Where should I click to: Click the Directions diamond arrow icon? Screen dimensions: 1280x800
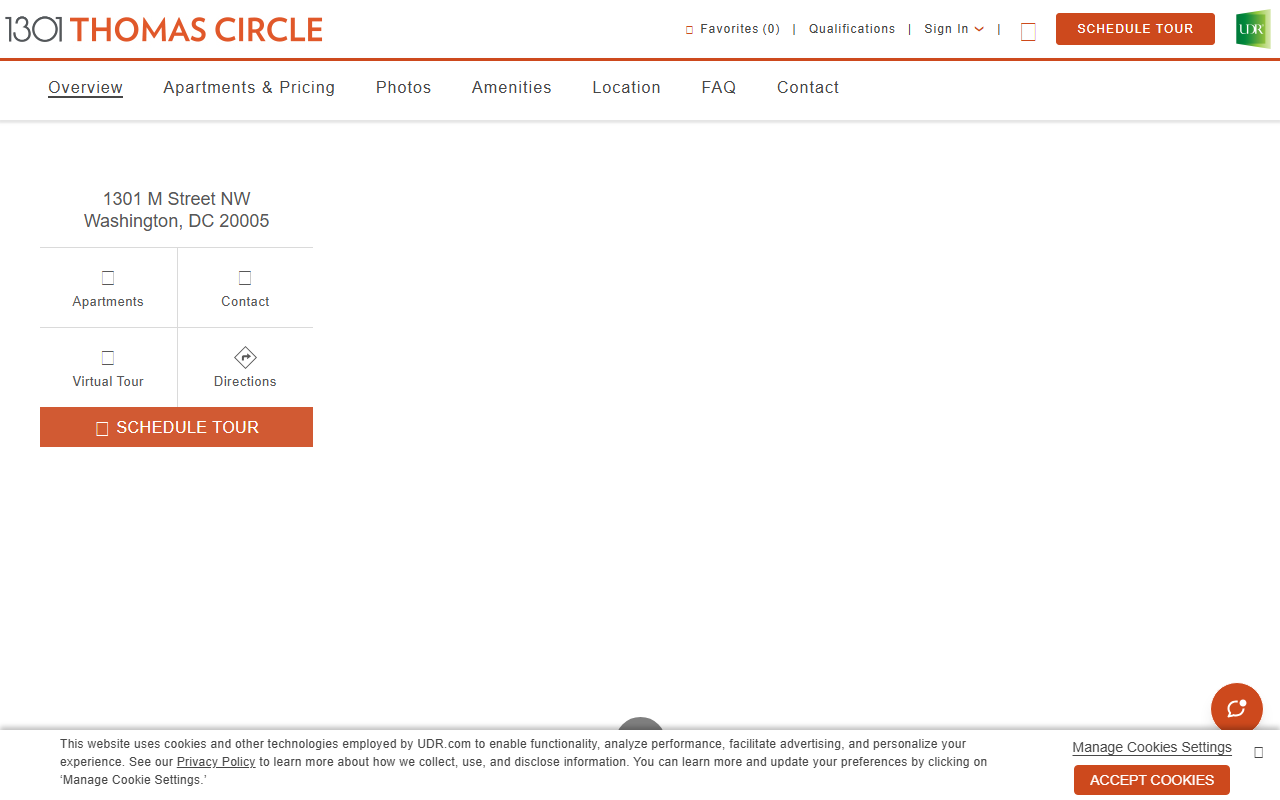click(245, 357)
